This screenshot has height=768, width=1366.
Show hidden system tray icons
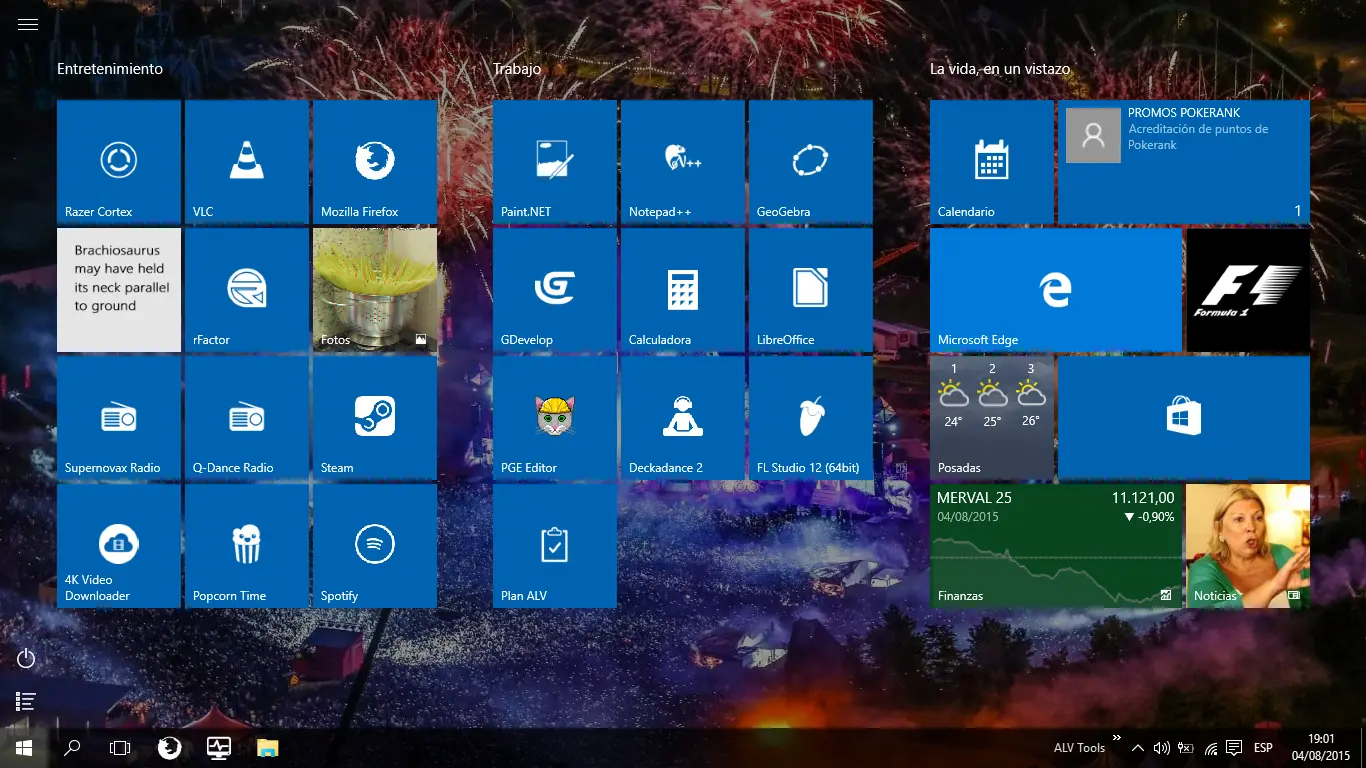(1137, 748)
